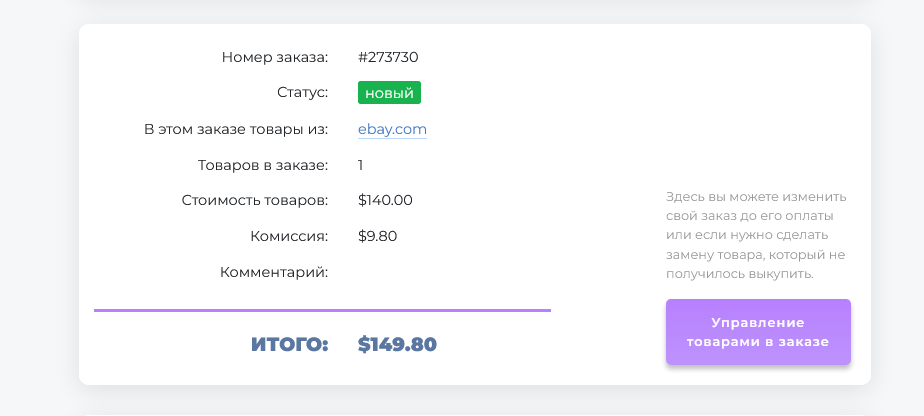Select the goods cost value $140.00

pyautogui.click(x=385, y=200)
